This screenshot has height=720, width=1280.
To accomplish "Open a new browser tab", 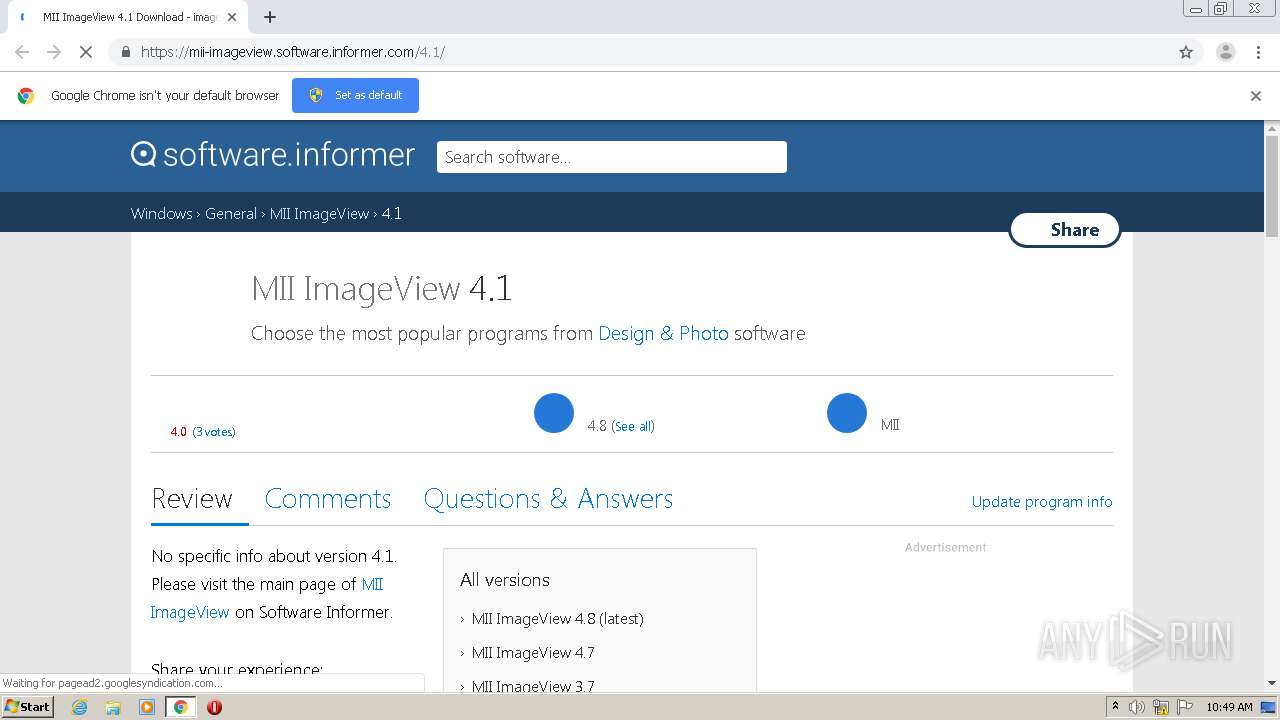I will [x=270, y=17].
